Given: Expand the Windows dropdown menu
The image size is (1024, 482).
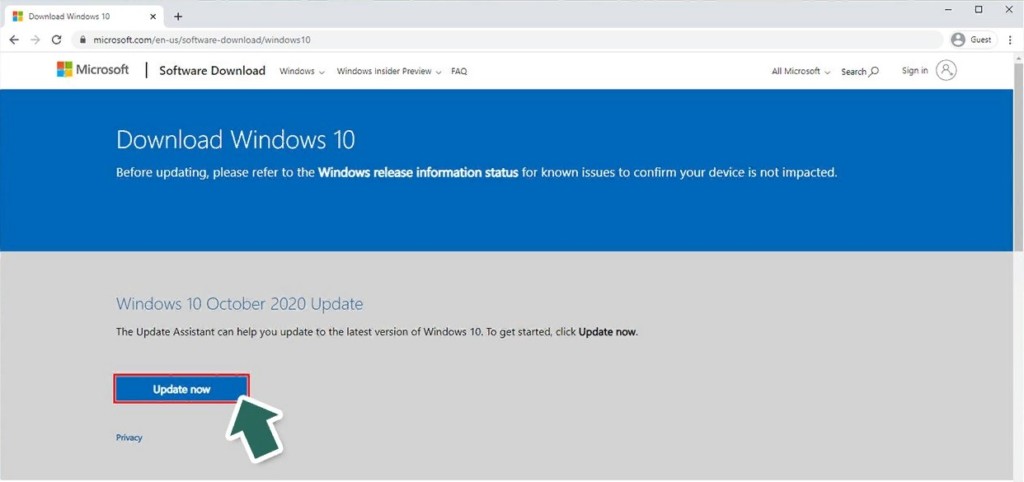Looking at the screenshot, I should [302, 71].
